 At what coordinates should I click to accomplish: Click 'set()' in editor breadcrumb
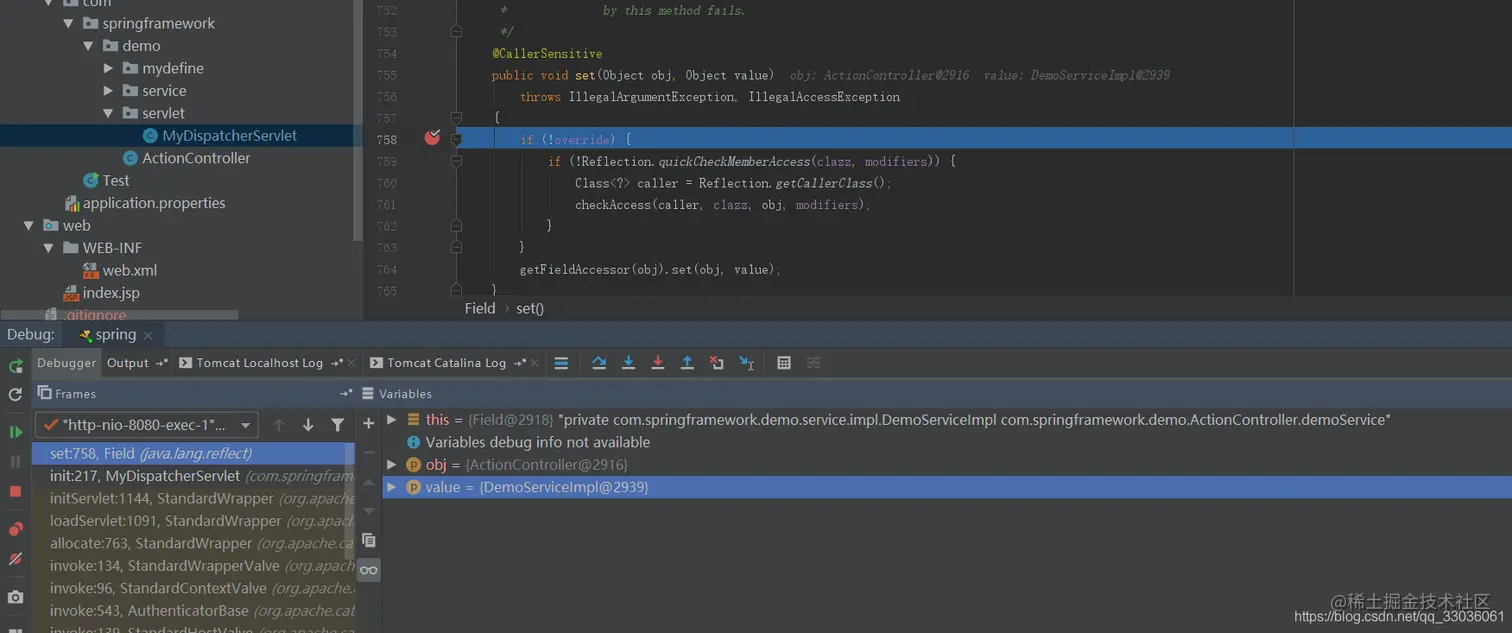[530, 308]
